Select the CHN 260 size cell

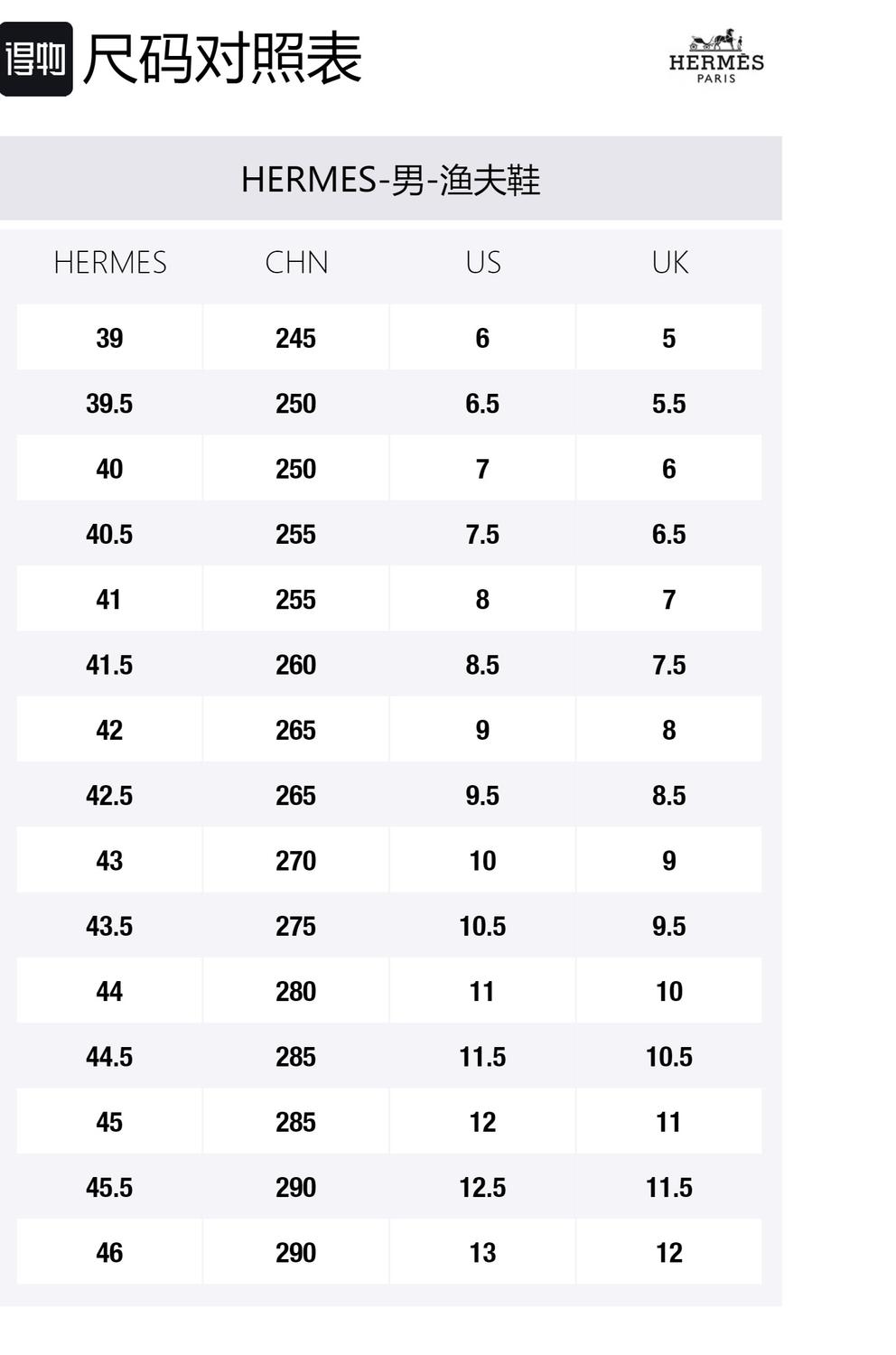click(x=296, y=665)
